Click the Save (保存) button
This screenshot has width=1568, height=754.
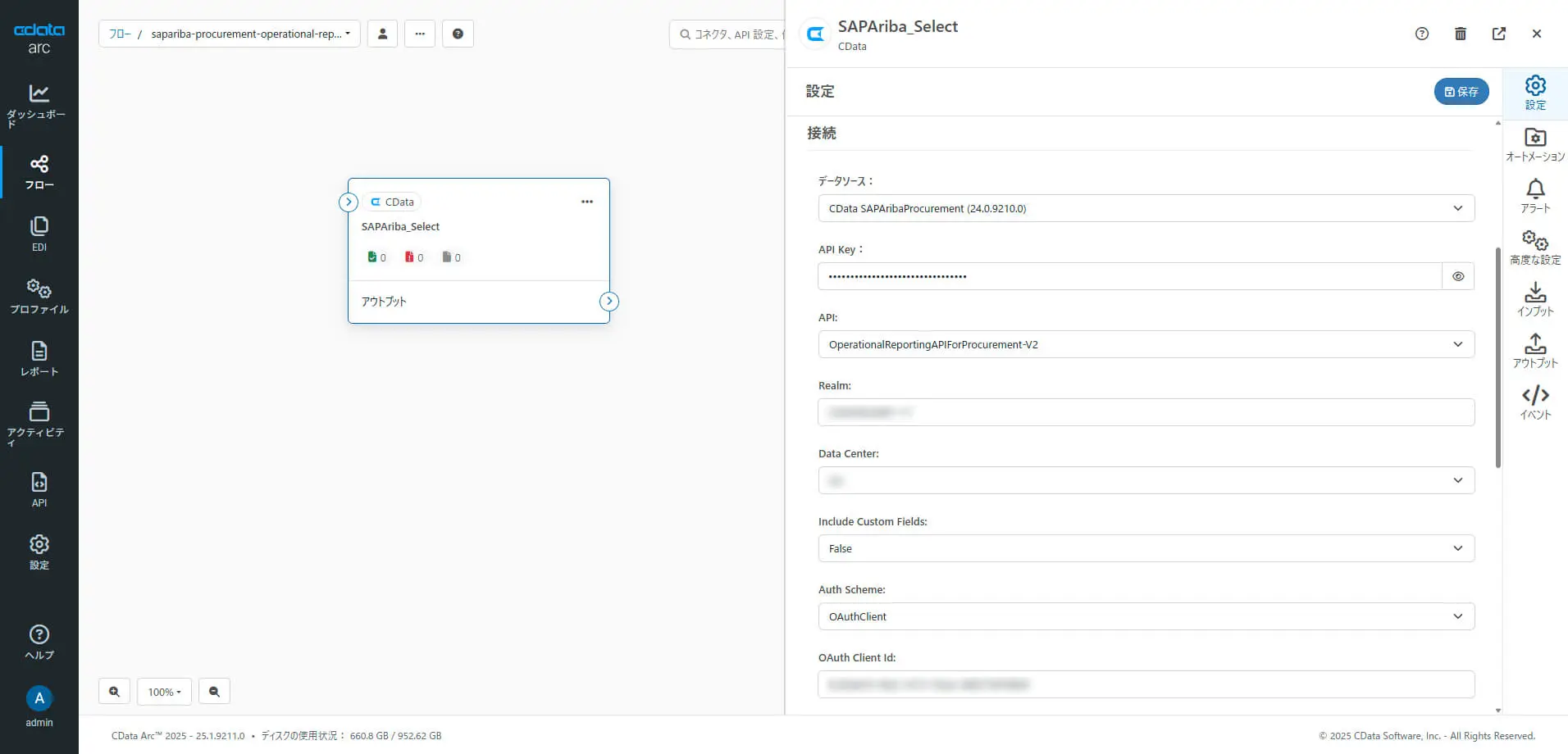1461,92
